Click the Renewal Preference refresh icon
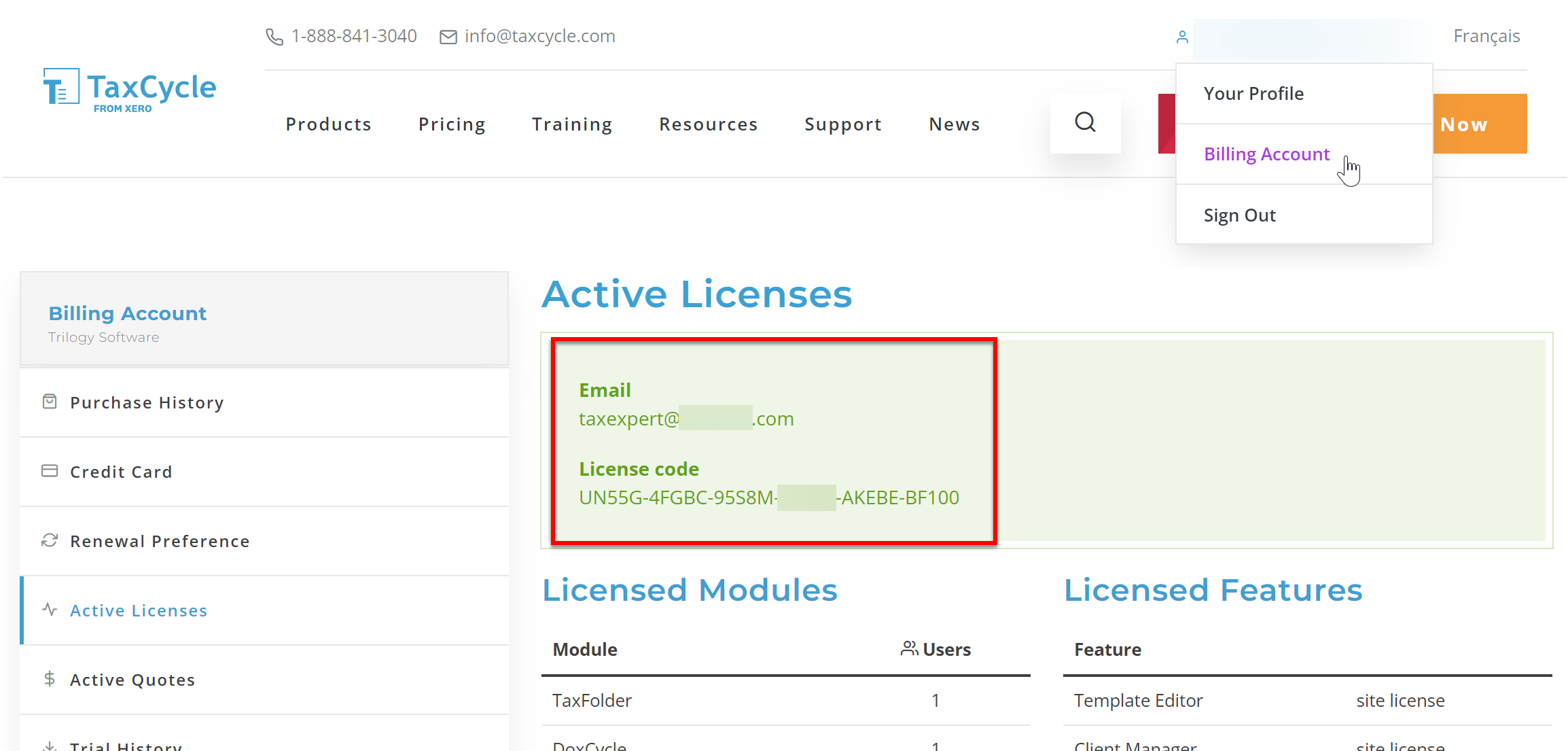 tap(50, 540)
